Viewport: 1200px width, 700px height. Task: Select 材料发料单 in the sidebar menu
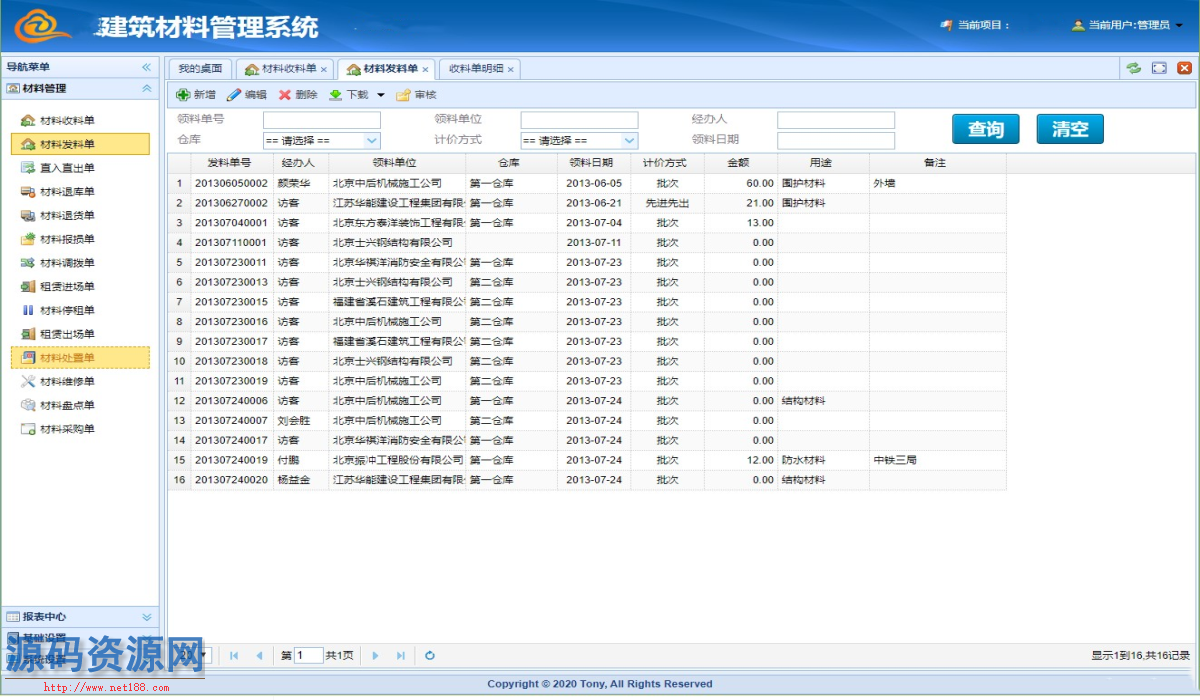coord(80,145)
